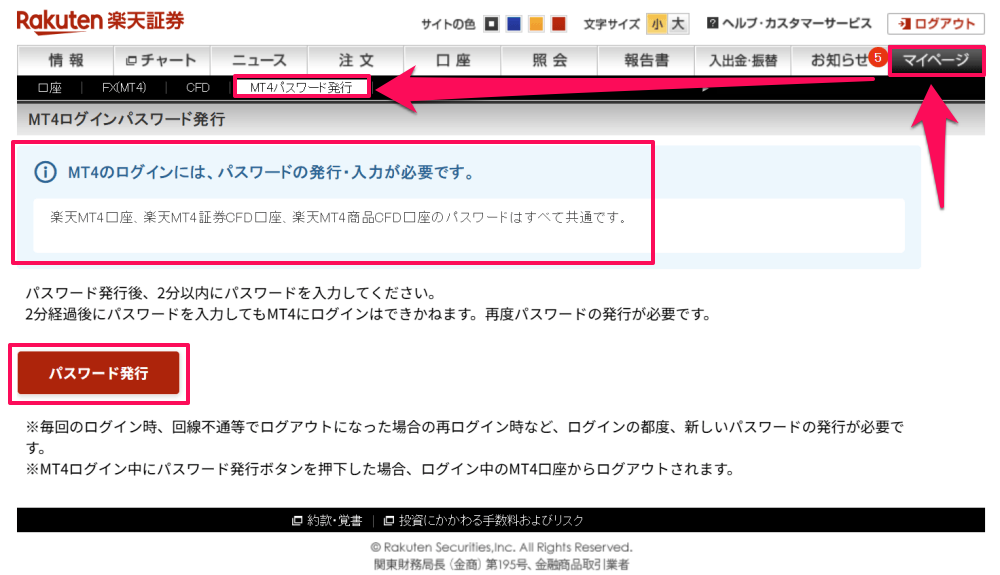Select the FX(MT4) submenu tab
The width and height of the screenshot is (1000, 575).
pyautogui.click(x=124, y=88)
